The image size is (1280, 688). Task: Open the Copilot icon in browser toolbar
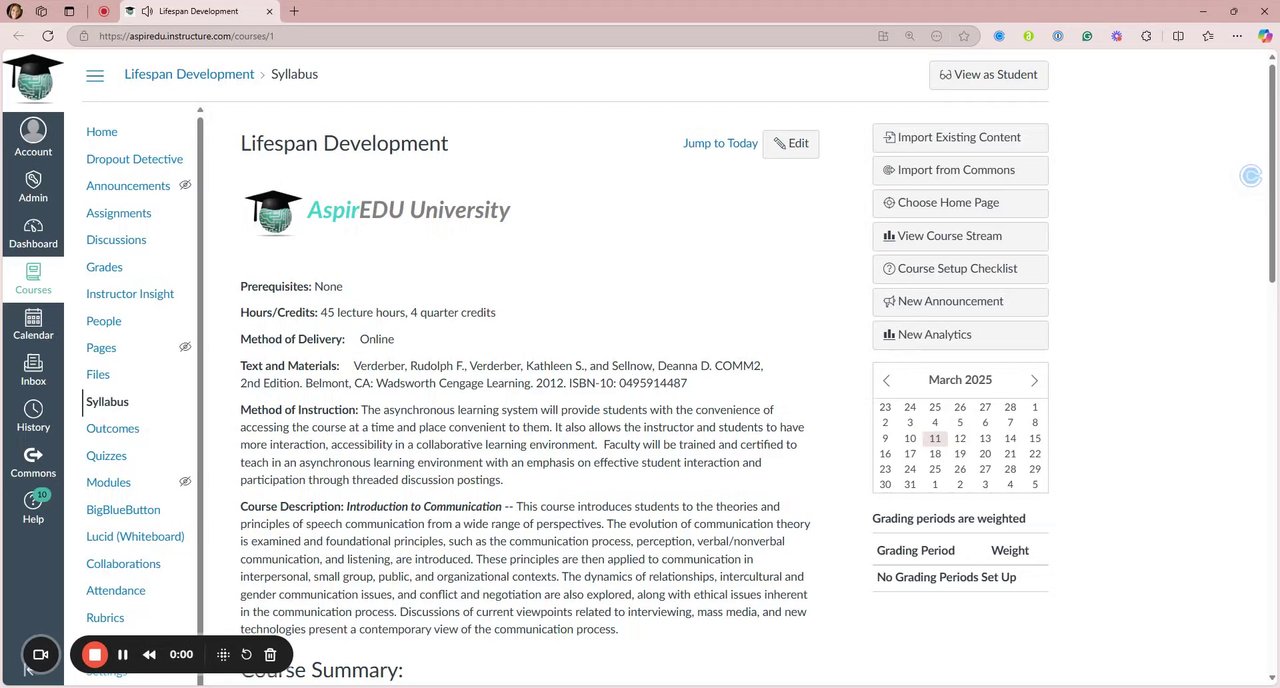coord(1265,36)
